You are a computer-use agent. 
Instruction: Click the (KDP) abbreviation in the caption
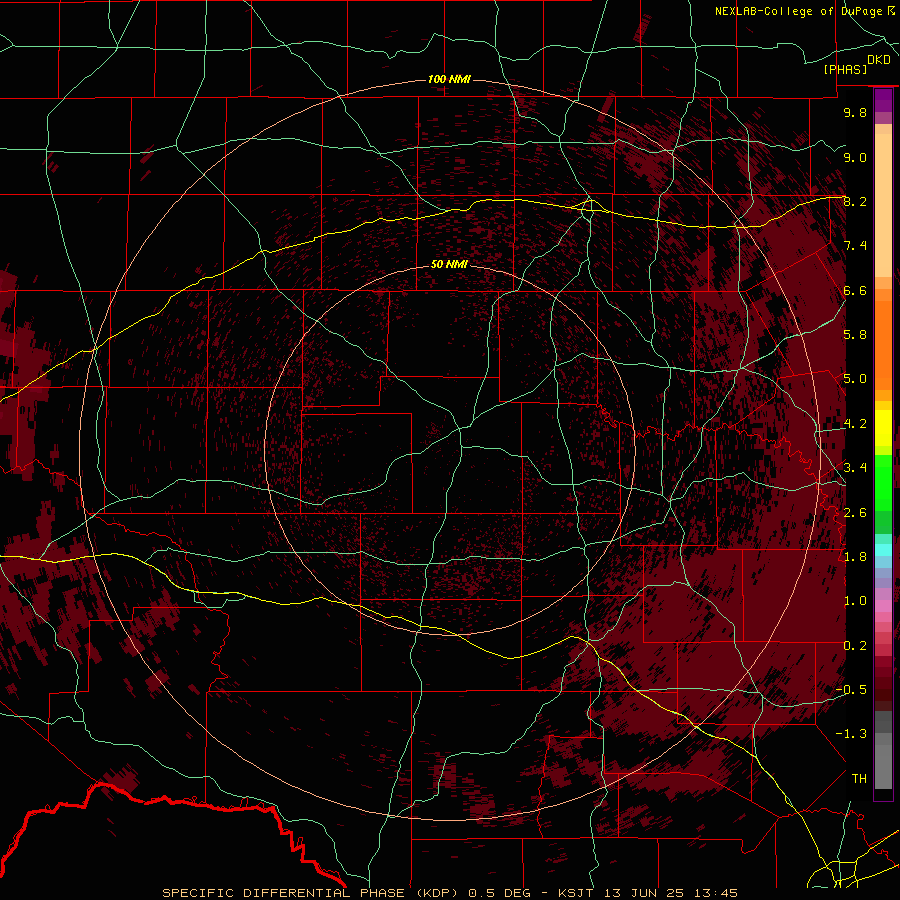437,893
